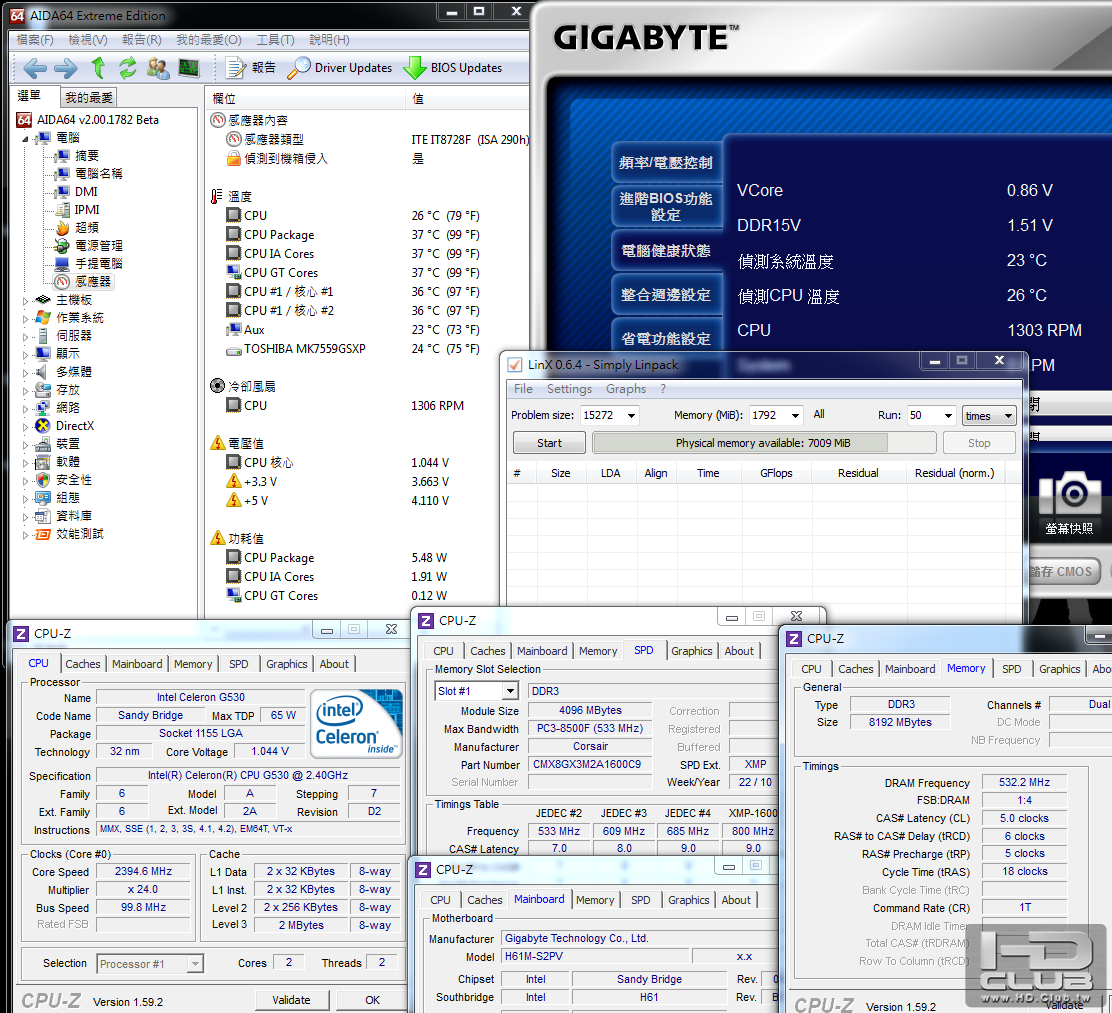Switch to the 我的最愛 tab in AIDA64
The height and width of the screenshot is (1013, 1112).
(x=89, y=98)
